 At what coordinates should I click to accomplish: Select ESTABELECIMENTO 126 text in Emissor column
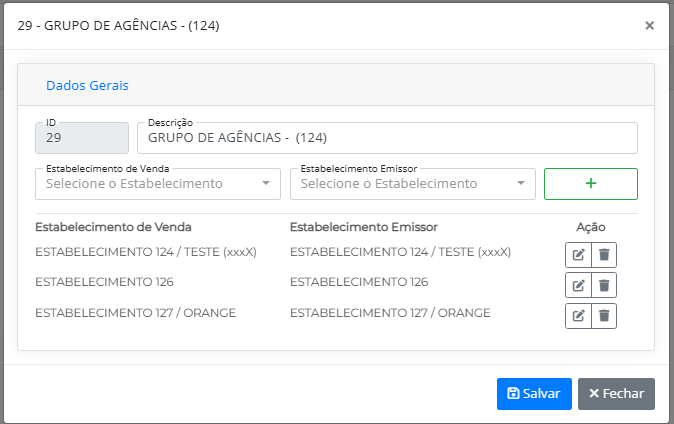click(x=359, y=282)
